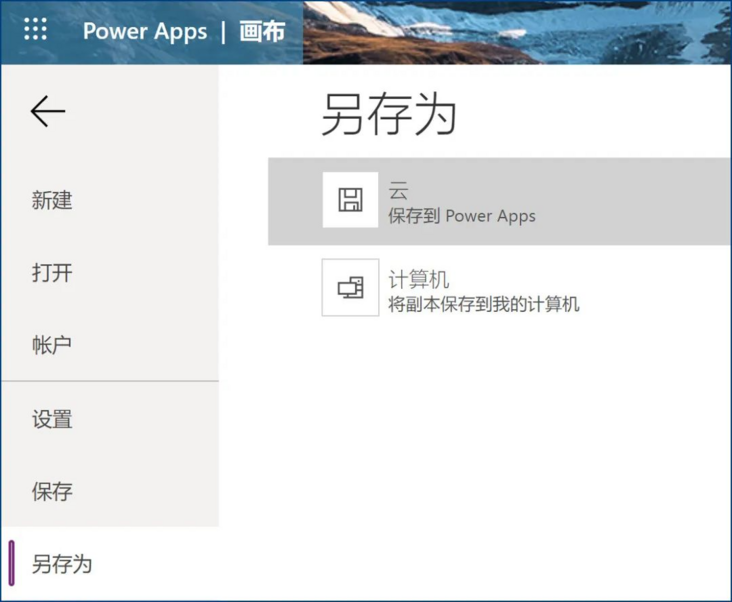732x602 pixels.
Task: Click the computer save icon
Action: tap(350, 287)
